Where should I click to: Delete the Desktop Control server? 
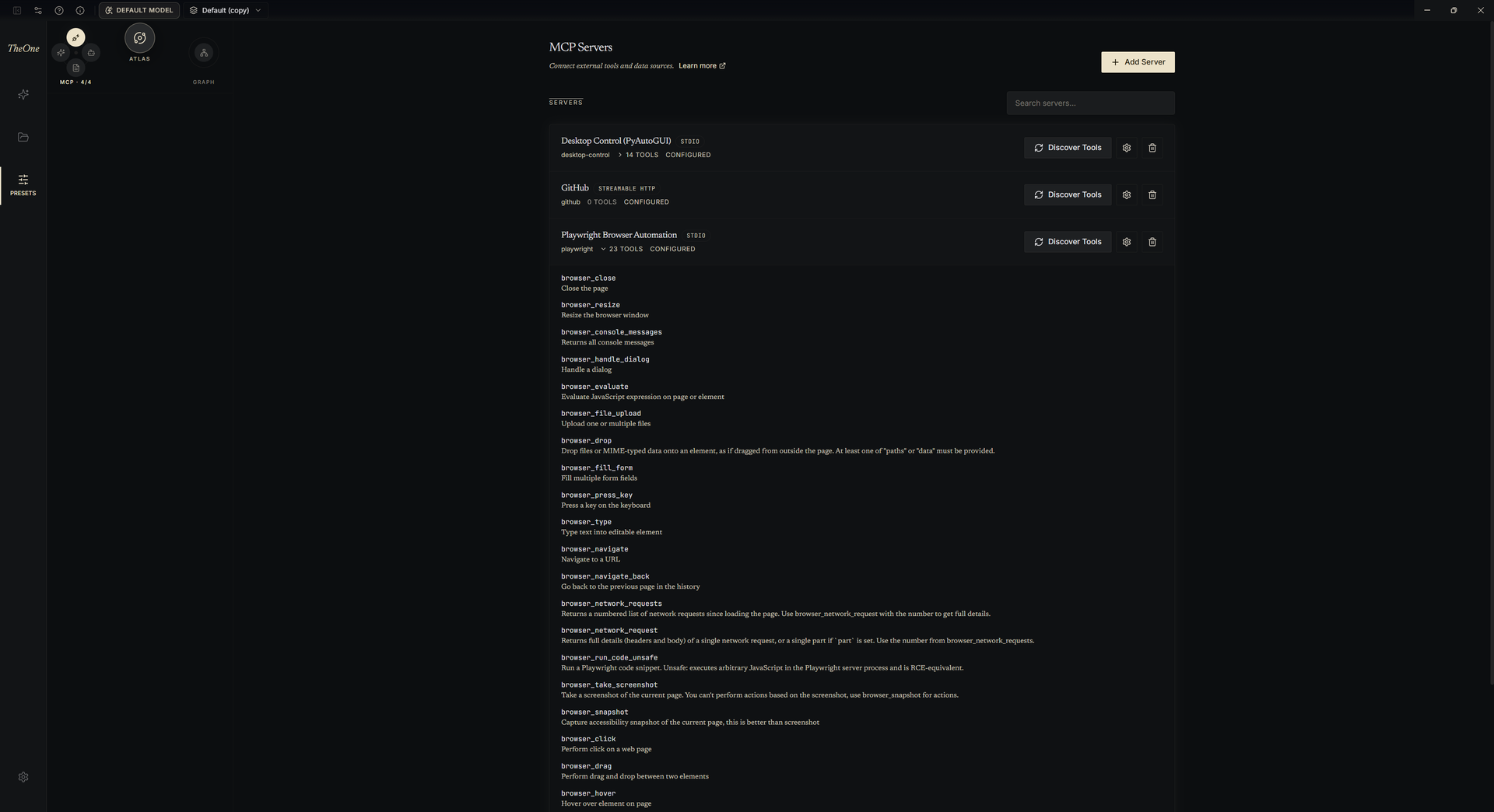pos(1152,148)
